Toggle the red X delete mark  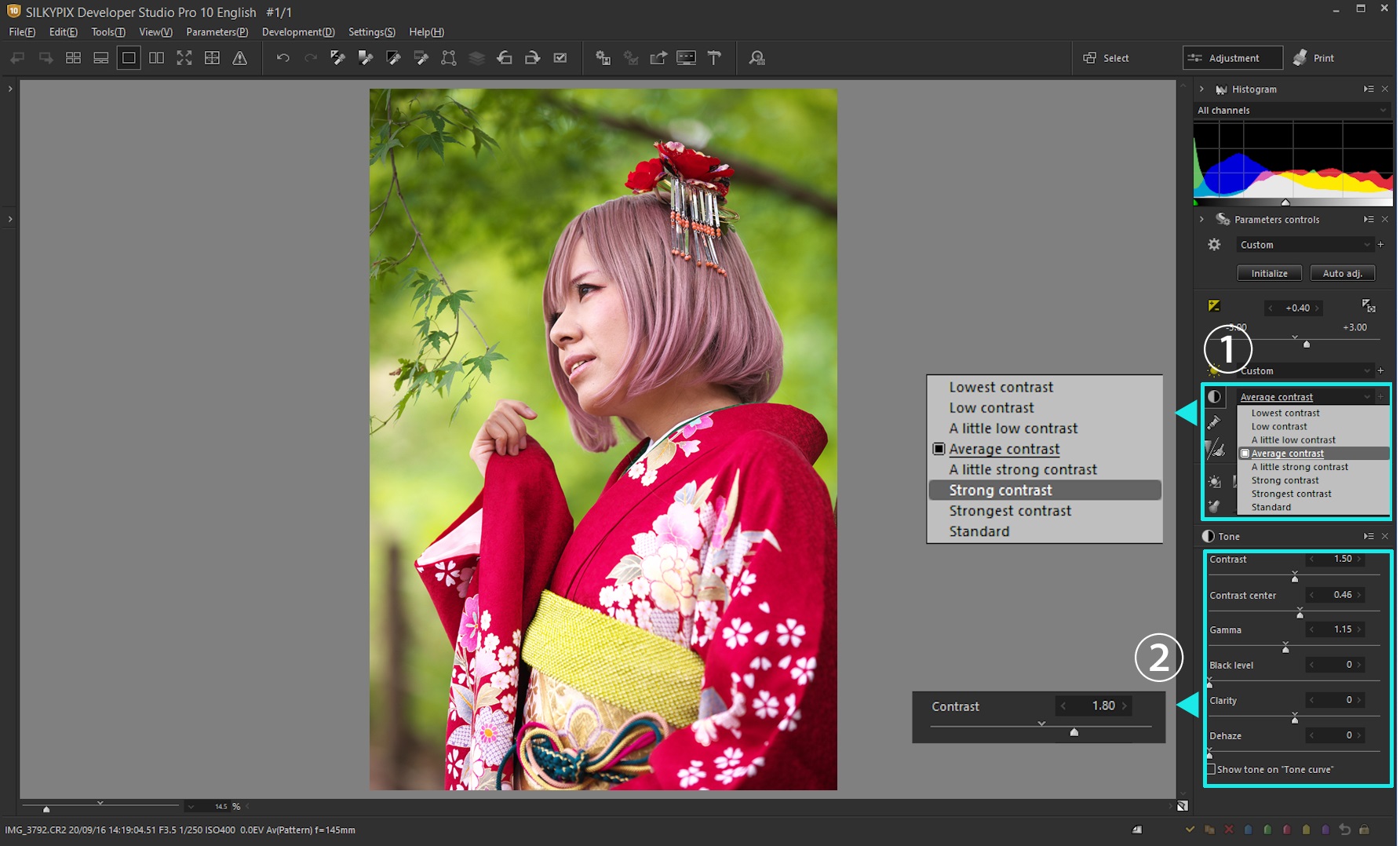click(1229, 830)
